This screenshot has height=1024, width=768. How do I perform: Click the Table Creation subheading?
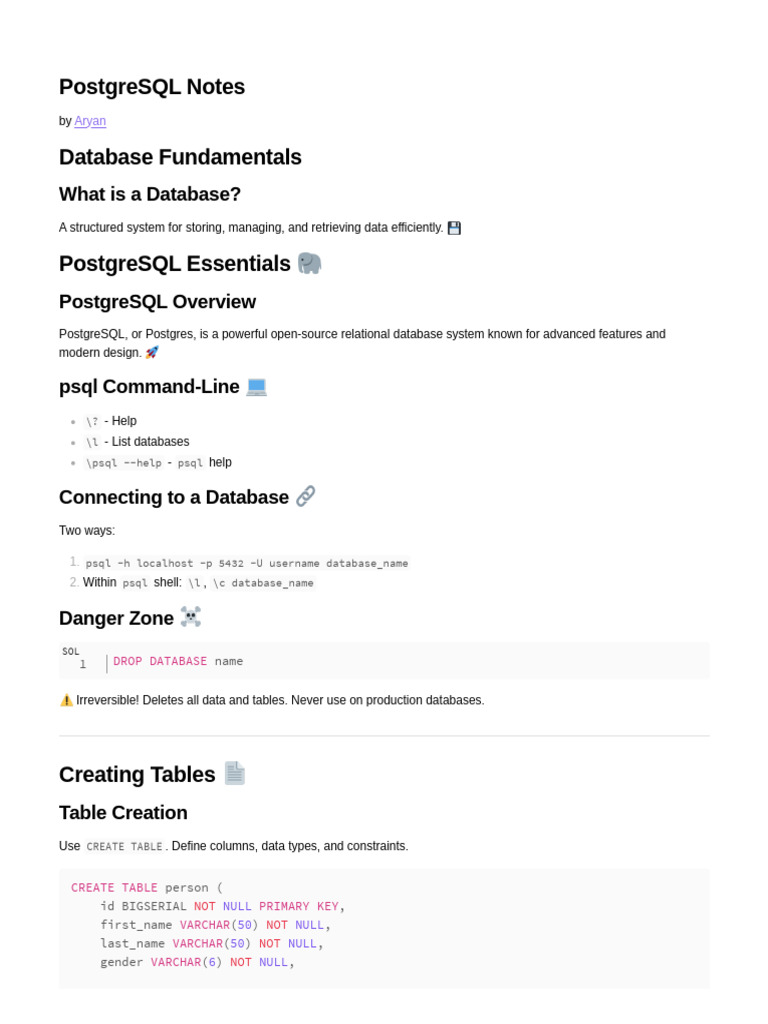tap(123, 812)
